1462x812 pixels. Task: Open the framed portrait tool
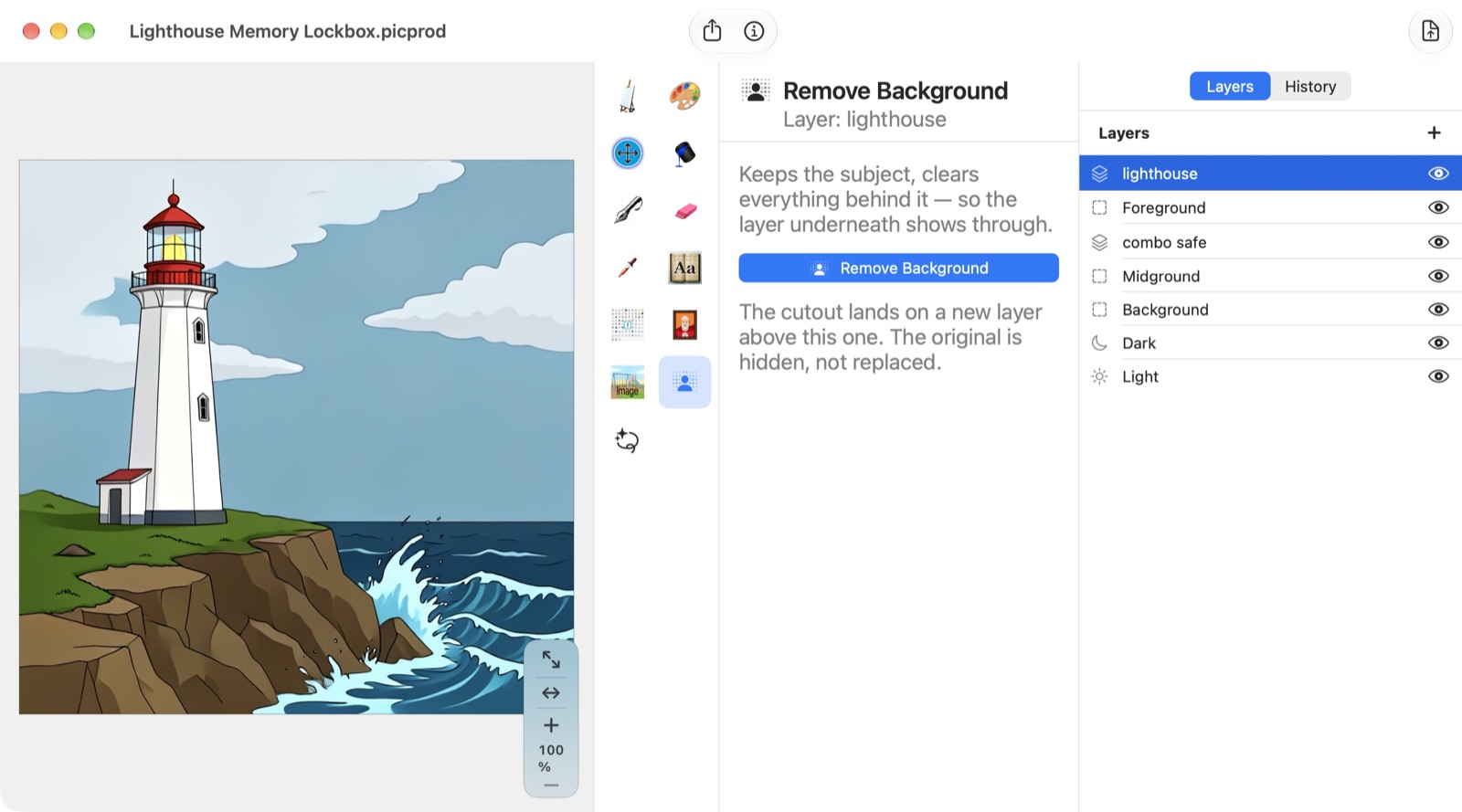tap(684, 324)
